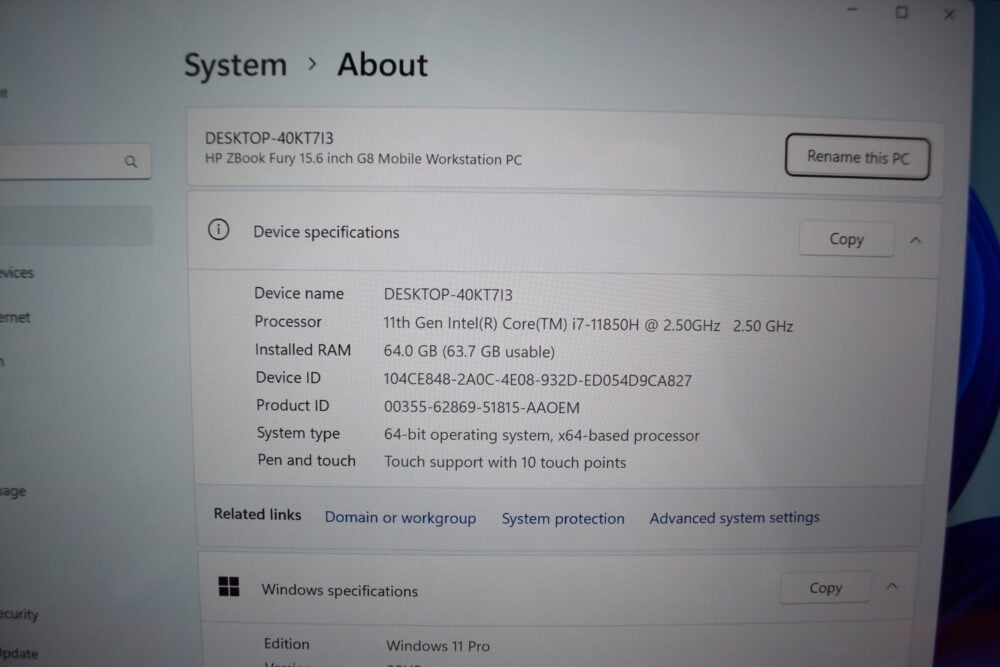This screenshot has height=667, width=1000.
Task: Click the search magnifier icon in sidebar
Action: [131, 161]
